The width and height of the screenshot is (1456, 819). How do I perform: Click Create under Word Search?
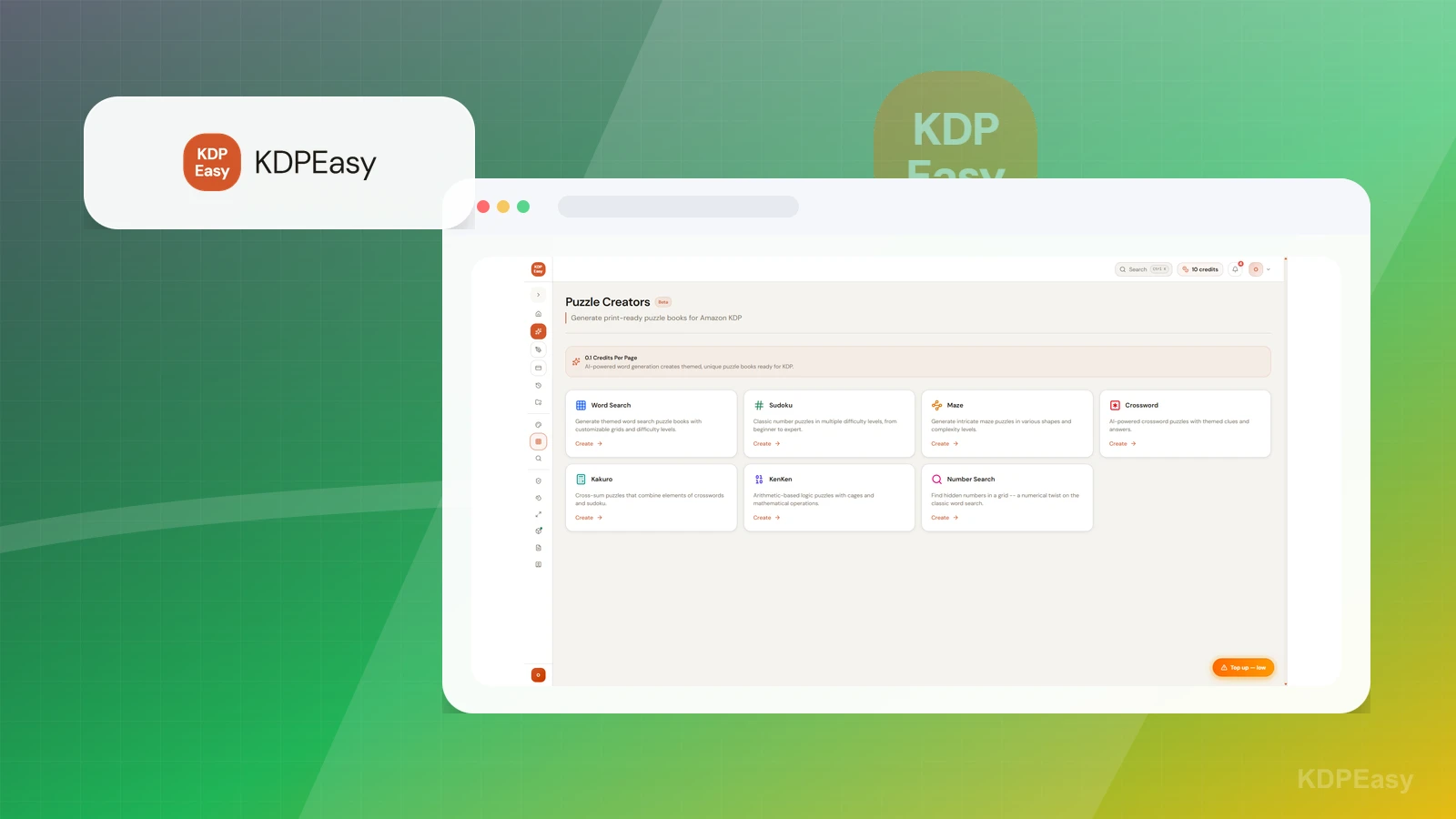pyautogui.click(x=589, y=444)
